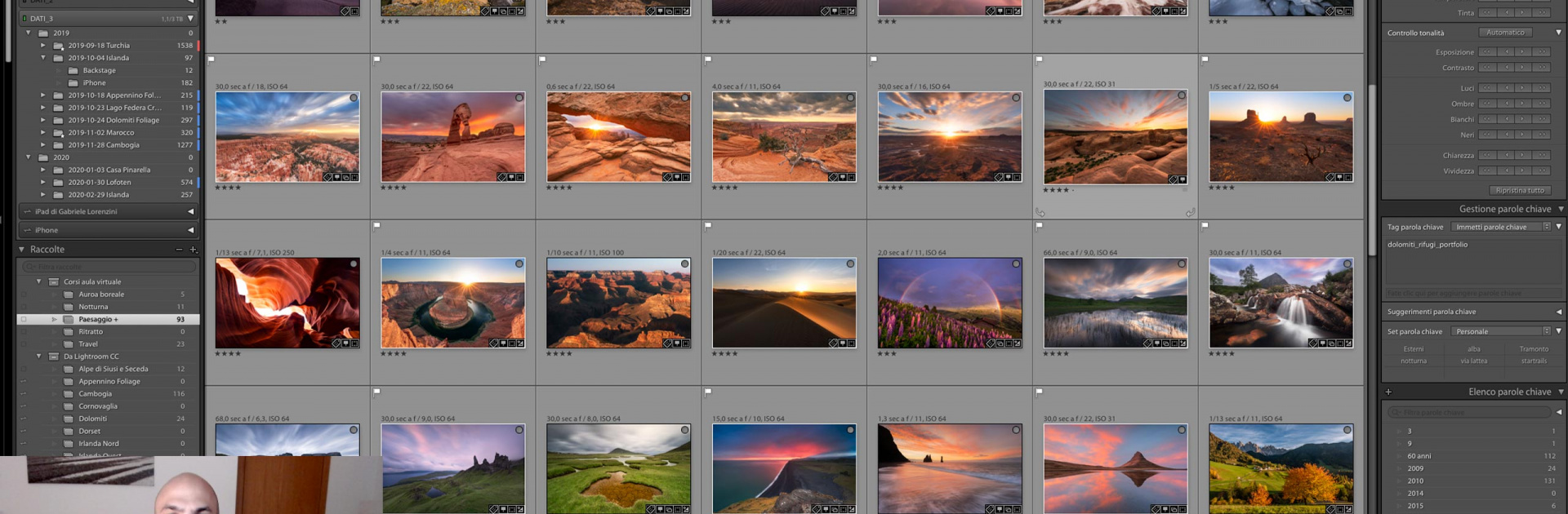Toggle sync checkbox for Notturna collection
1568x514 pixels.
[24, 308]
